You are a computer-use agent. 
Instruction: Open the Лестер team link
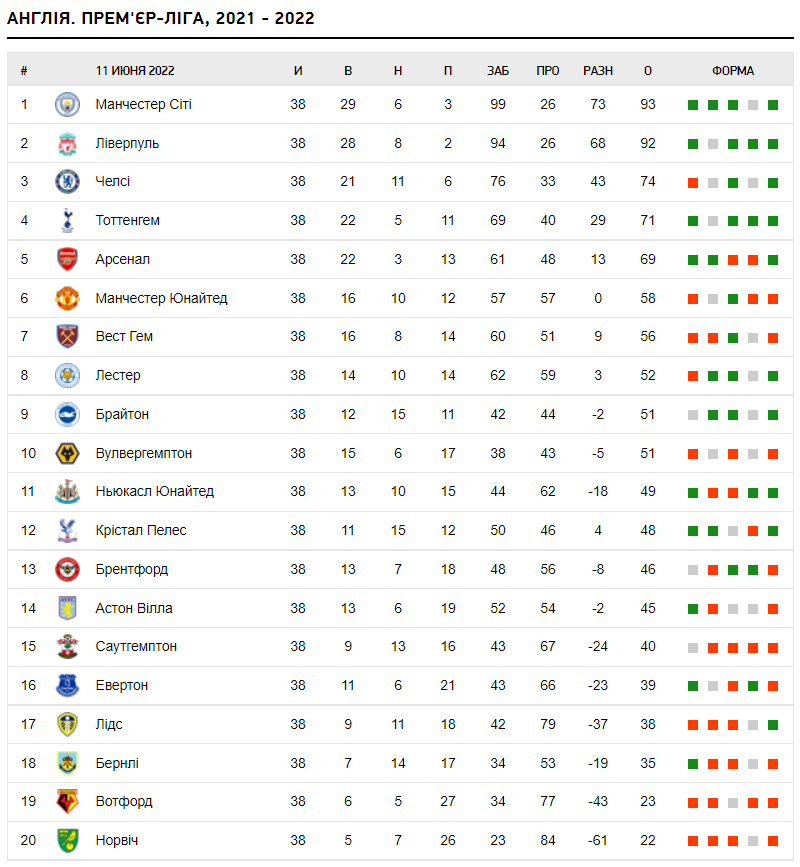(118, 376)
